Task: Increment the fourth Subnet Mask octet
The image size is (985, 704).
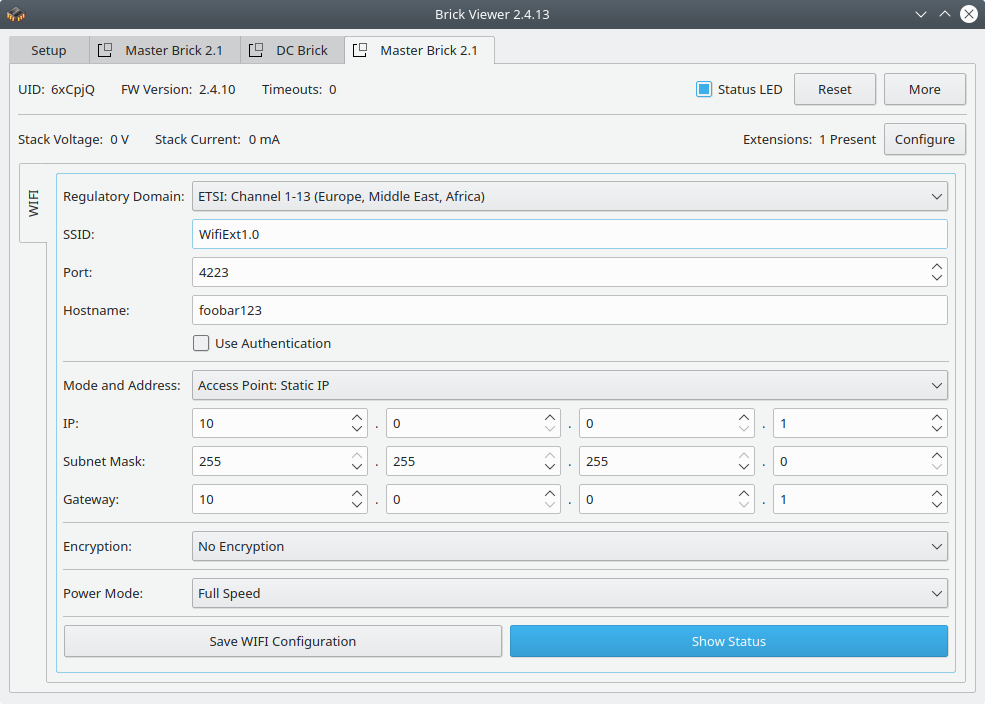Action: [937, 456]
